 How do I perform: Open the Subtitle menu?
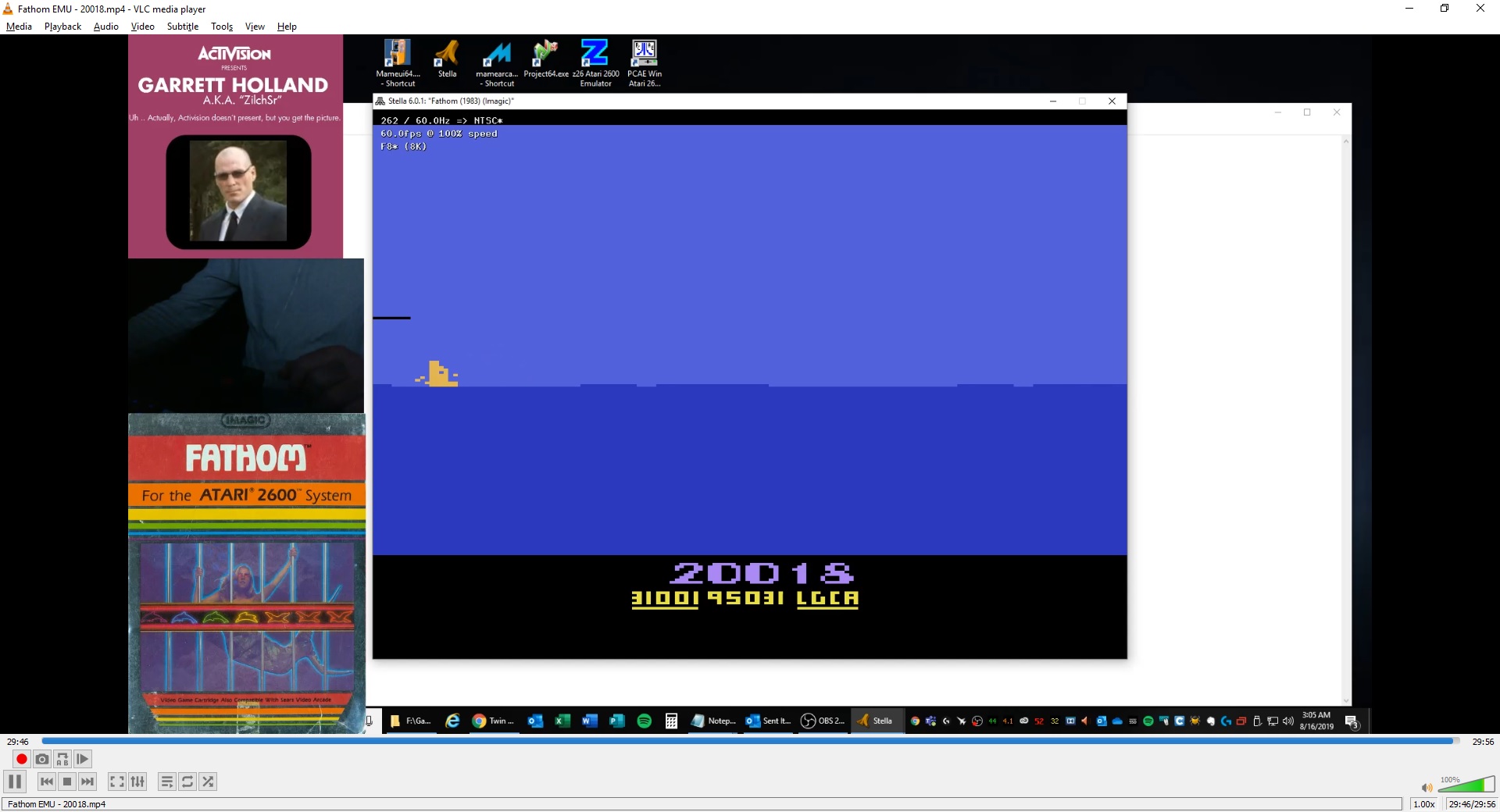pyautogui.click(x=182, y=27)
